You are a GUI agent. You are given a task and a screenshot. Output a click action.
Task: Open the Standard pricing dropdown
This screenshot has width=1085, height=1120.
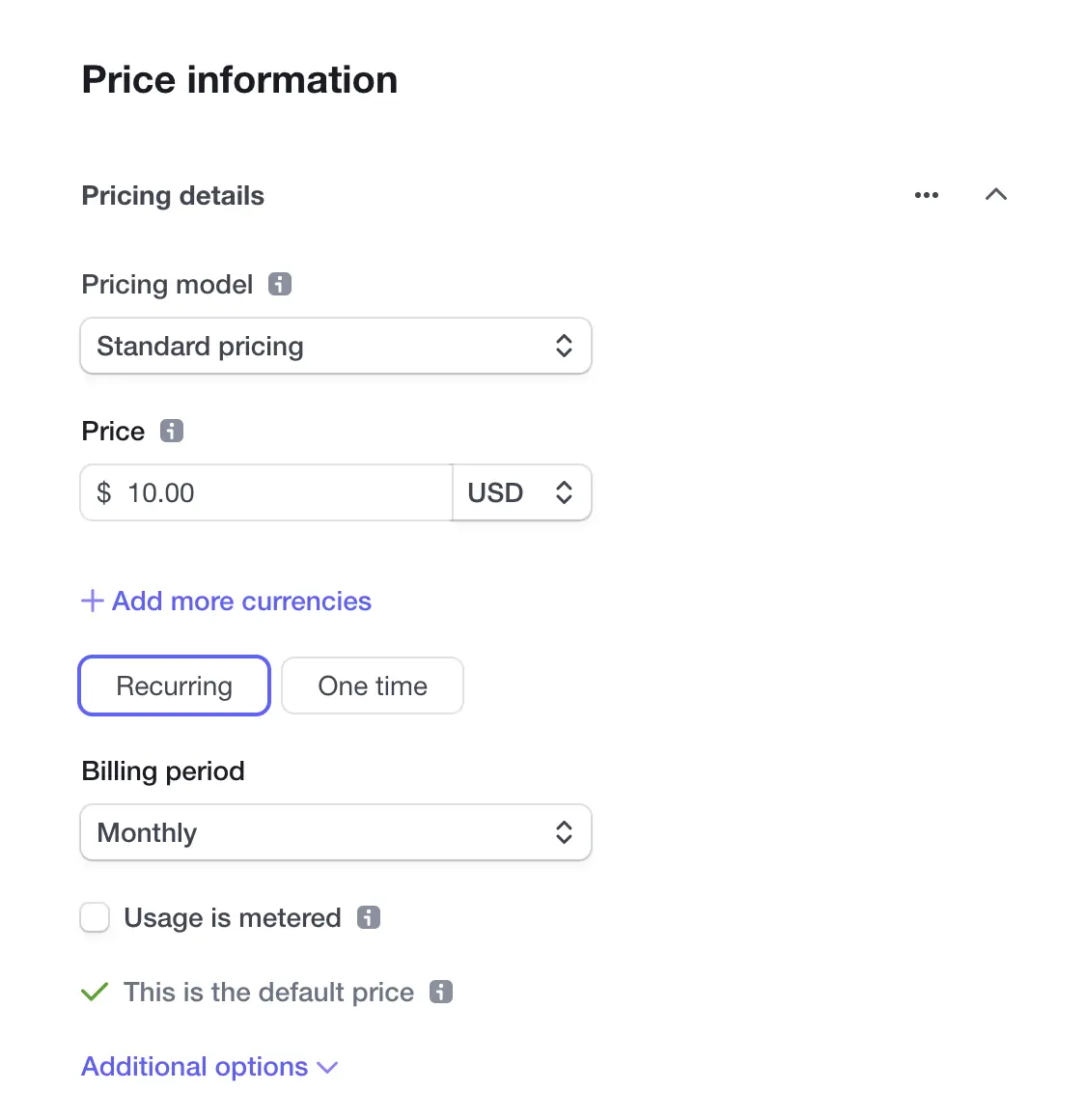click(x=336, y=346)
